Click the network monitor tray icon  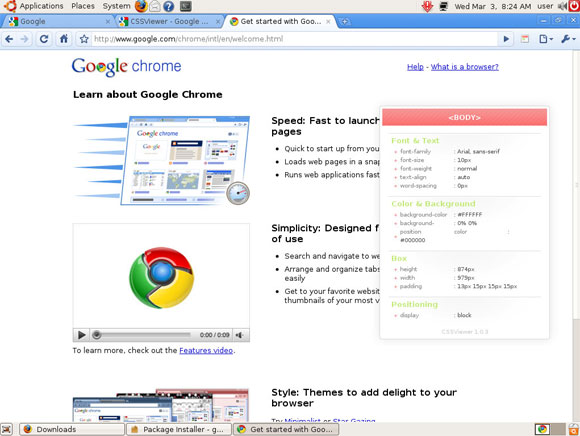[444, 6]
